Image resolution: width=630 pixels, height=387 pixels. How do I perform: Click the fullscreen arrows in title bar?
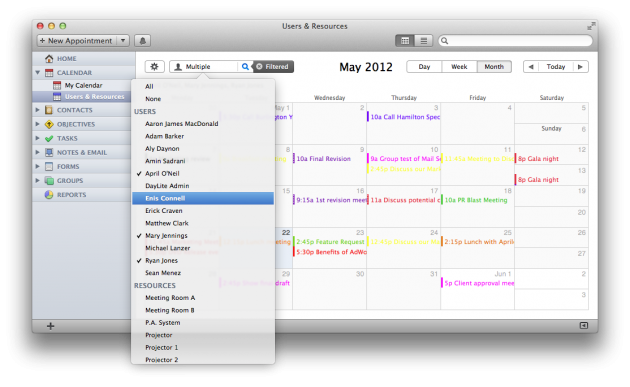[591, 26]
